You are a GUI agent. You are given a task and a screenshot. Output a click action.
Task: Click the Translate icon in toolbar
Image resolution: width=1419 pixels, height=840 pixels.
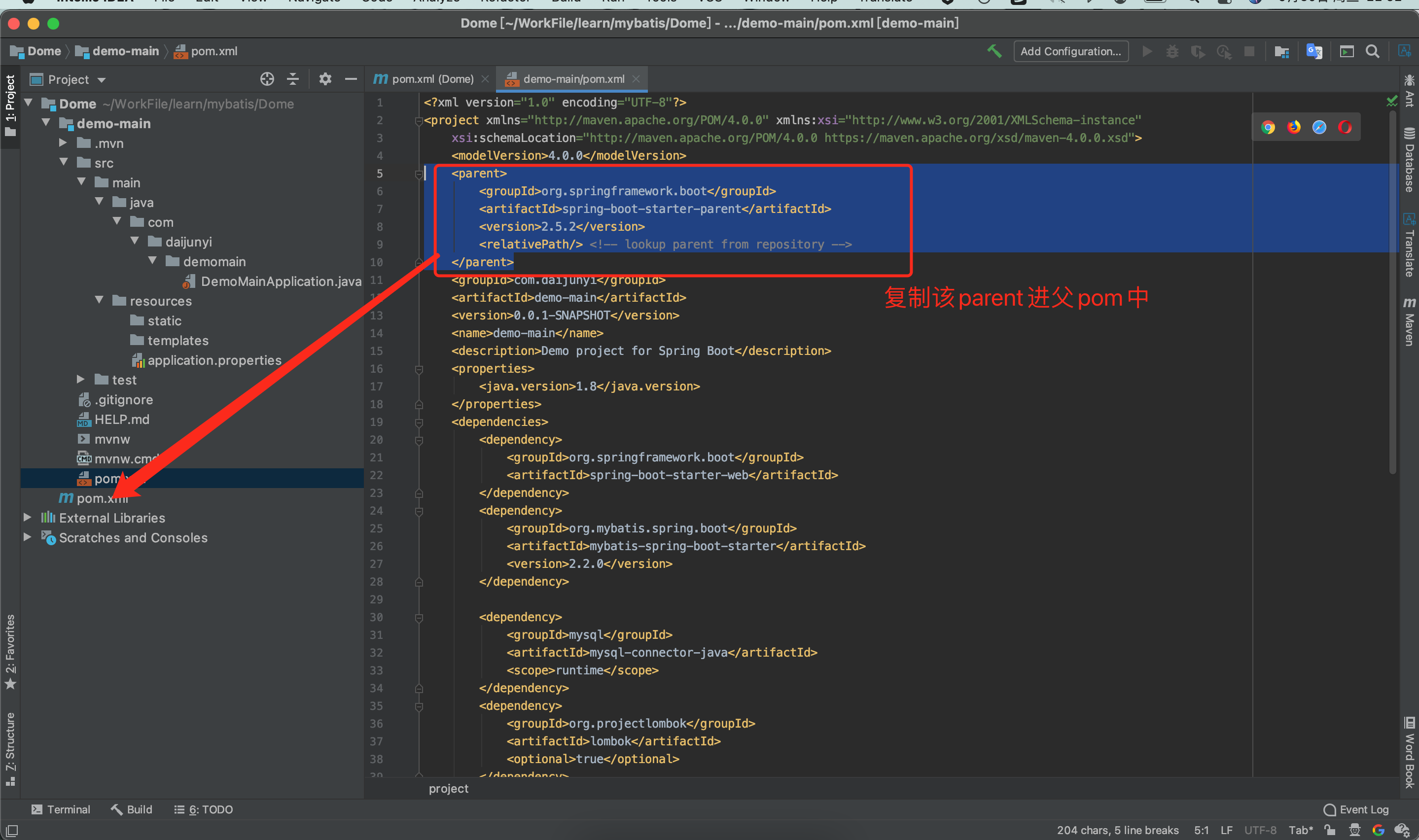point(1313,51)
